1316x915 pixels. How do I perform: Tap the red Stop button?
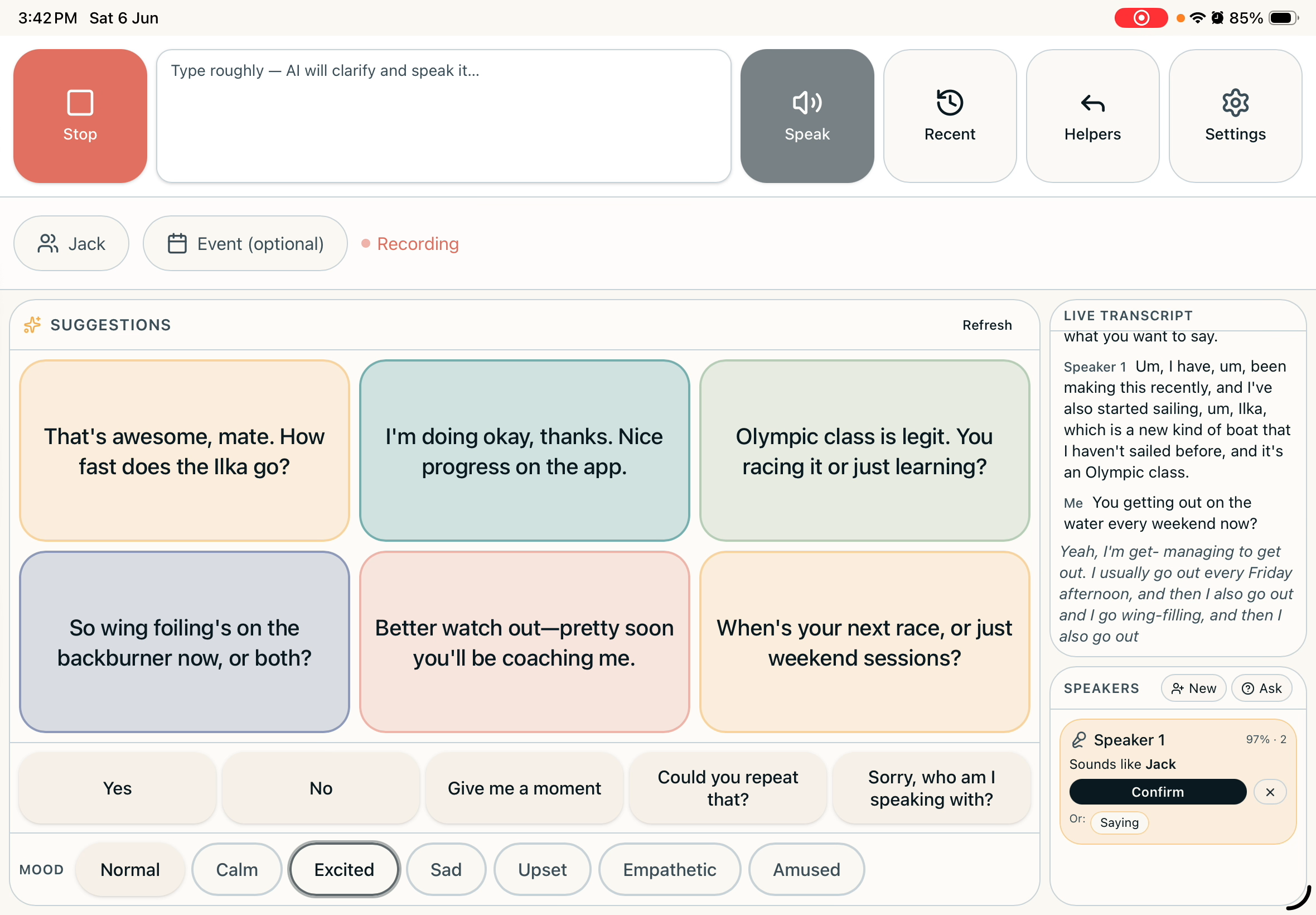80,116
